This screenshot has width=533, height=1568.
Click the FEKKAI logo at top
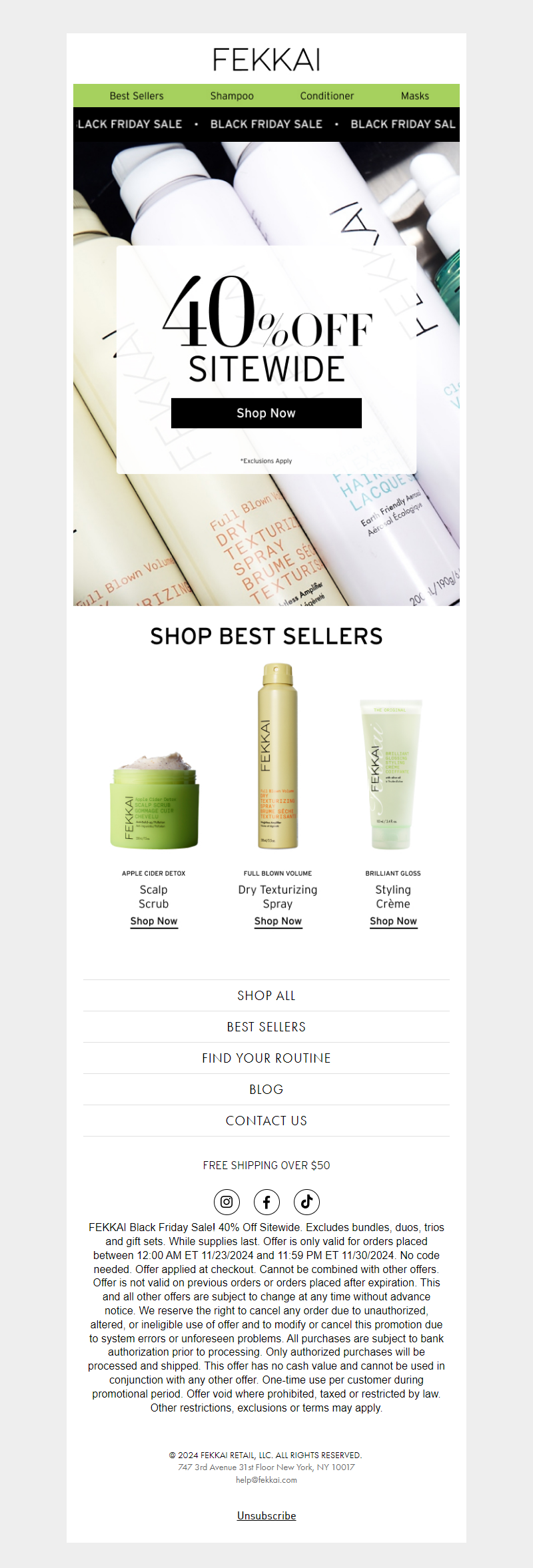pyautogui.click(x=266, y=60)
